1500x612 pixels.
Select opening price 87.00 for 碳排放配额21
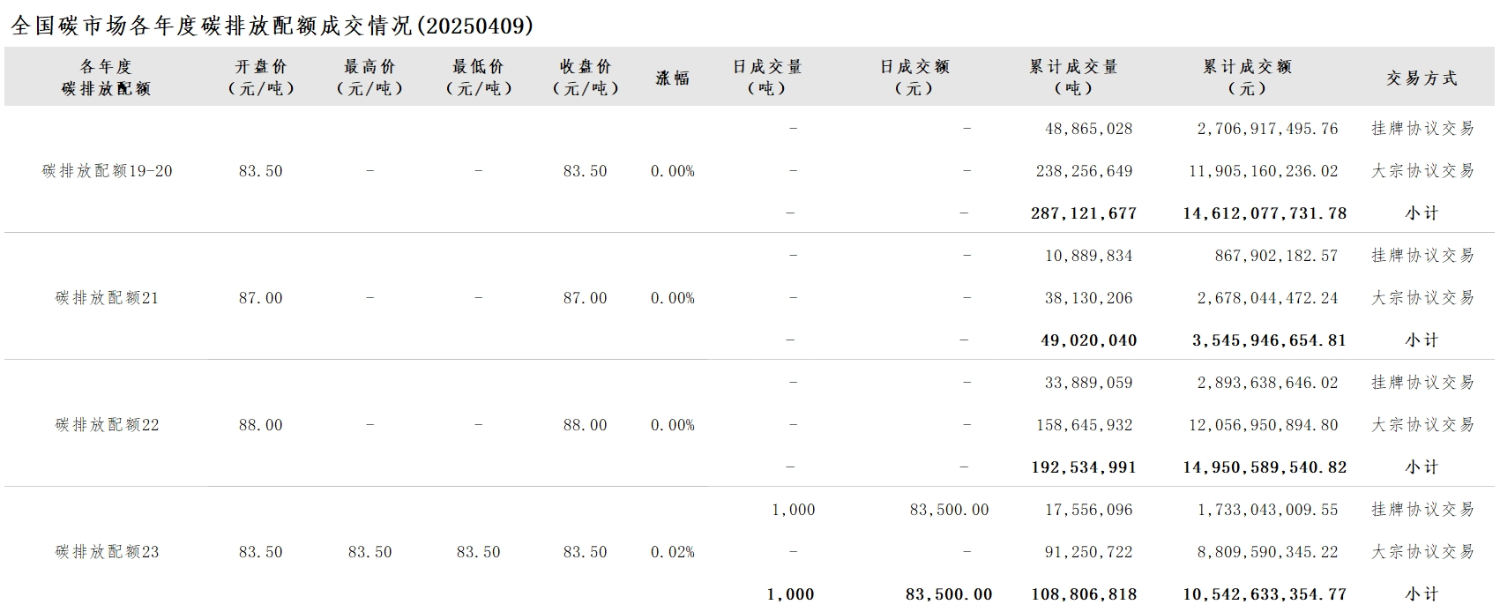pyautogui.click(x=261, y=298)
